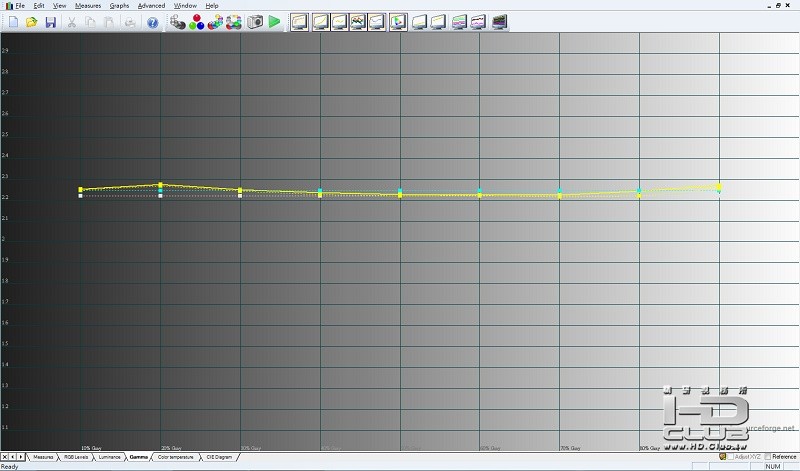Toggle the CIE diagram monitor icon with color triangle

(398, 22)
